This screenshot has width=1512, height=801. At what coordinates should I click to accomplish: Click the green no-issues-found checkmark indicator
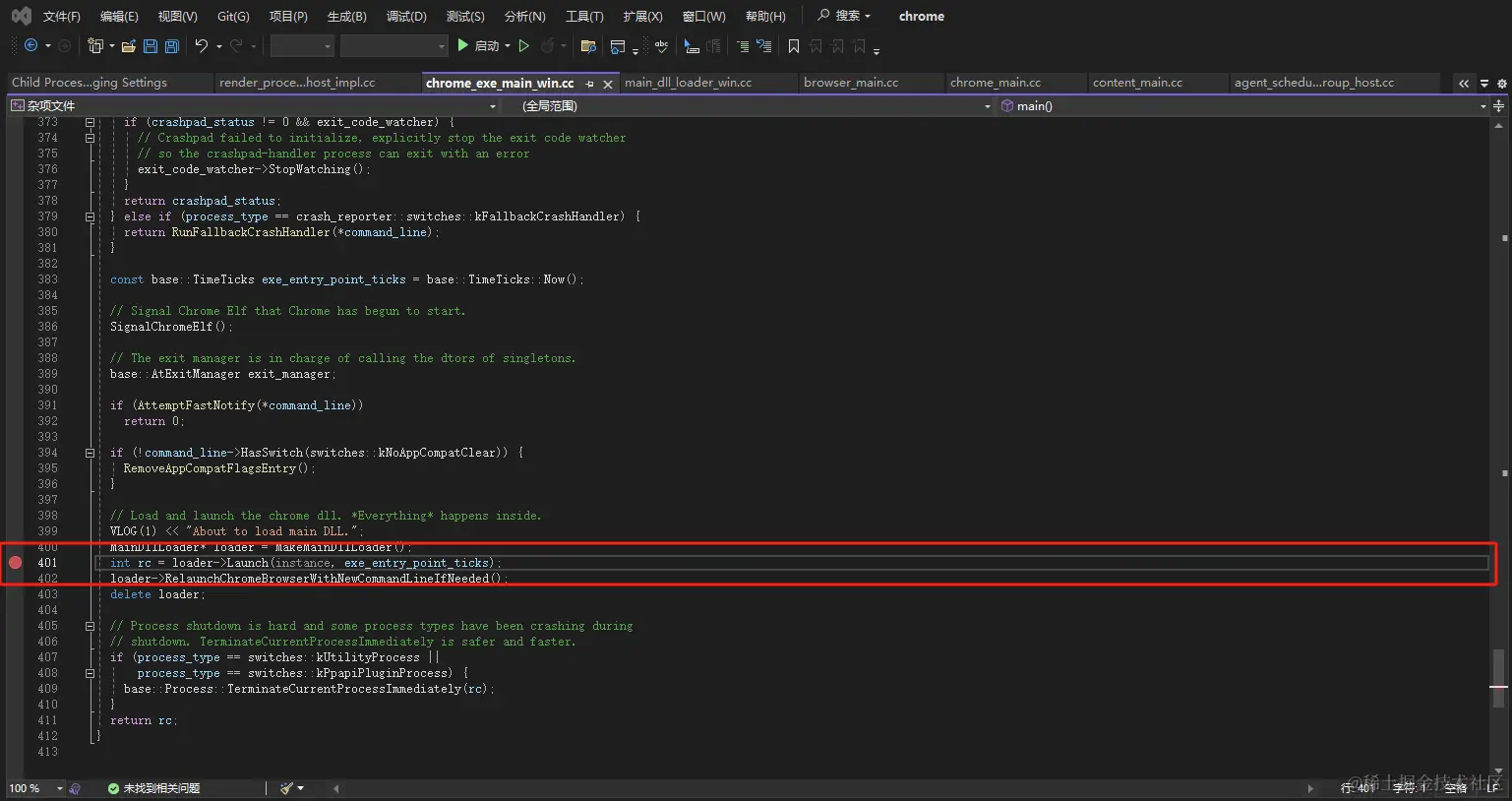(x=113, y=788)
